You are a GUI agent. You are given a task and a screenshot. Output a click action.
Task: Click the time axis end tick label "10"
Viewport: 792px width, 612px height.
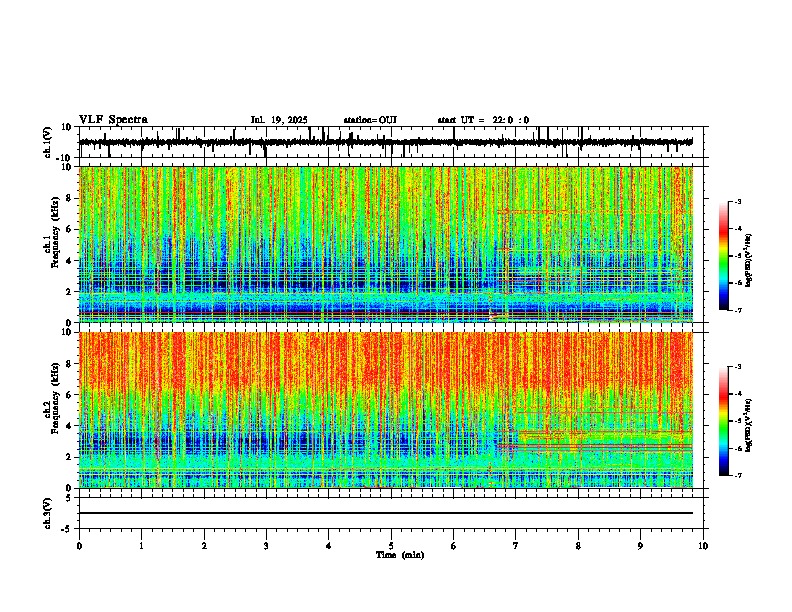click(x=703, y=546)
